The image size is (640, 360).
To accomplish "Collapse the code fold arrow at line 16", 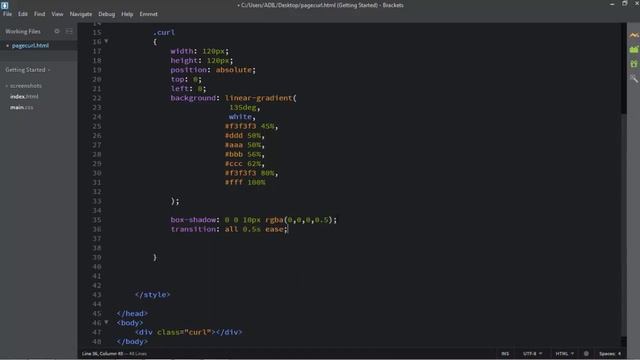I will click(106, 41).
